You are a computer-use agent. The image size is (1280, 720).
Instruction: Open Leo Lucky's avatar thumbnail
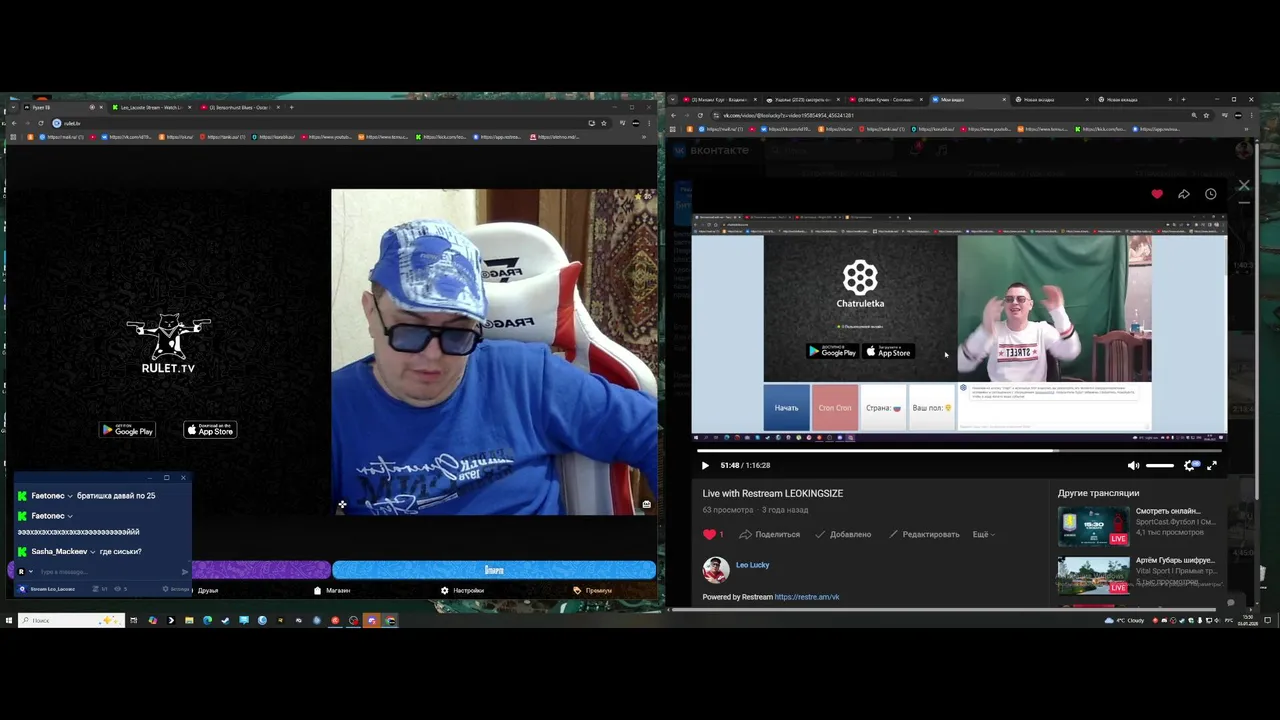tap(716, 570)
